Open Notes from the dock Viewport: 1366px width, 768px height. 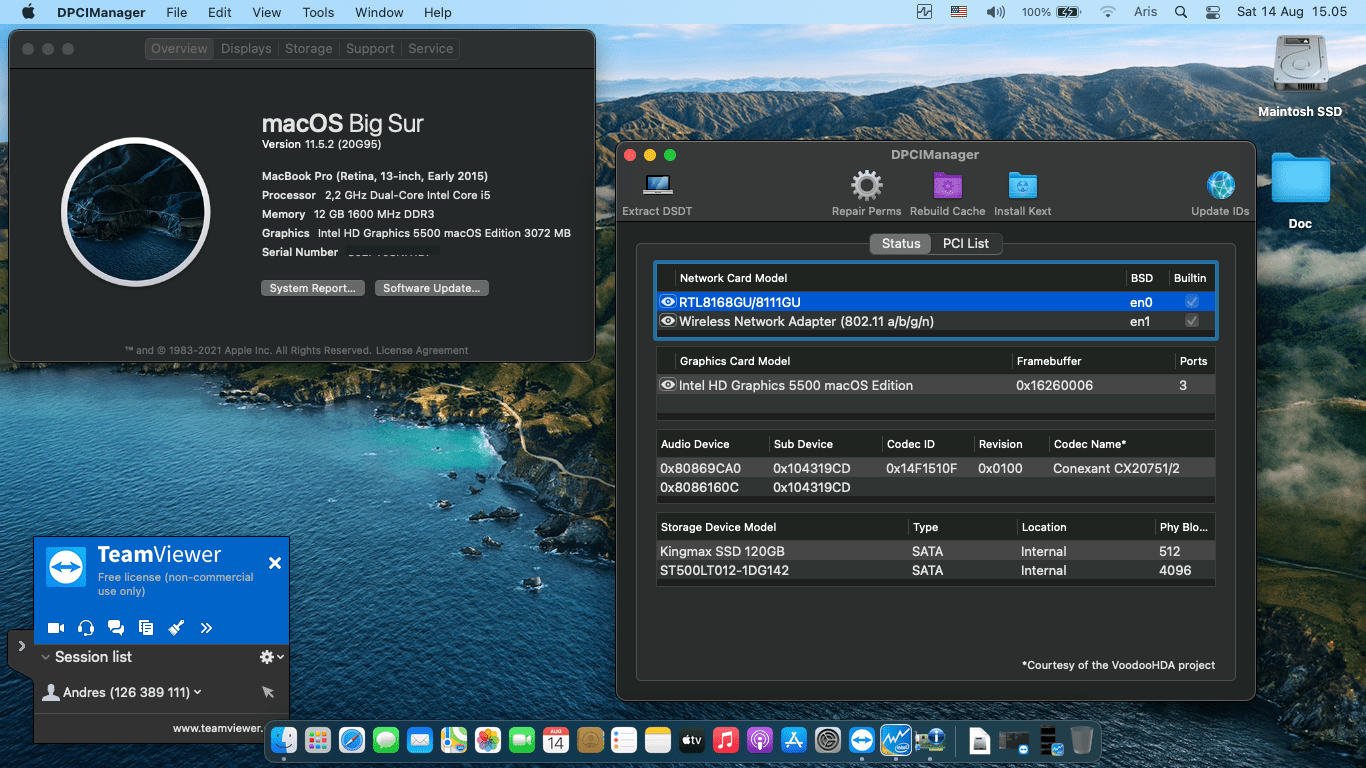pos(657,740)
